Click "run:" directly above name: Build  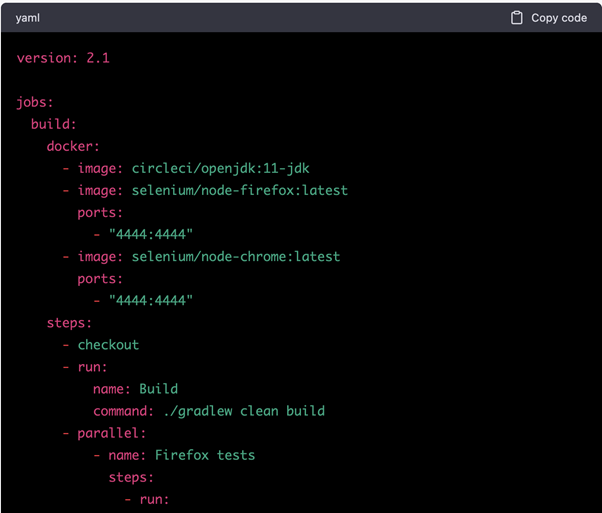(92, 367)
